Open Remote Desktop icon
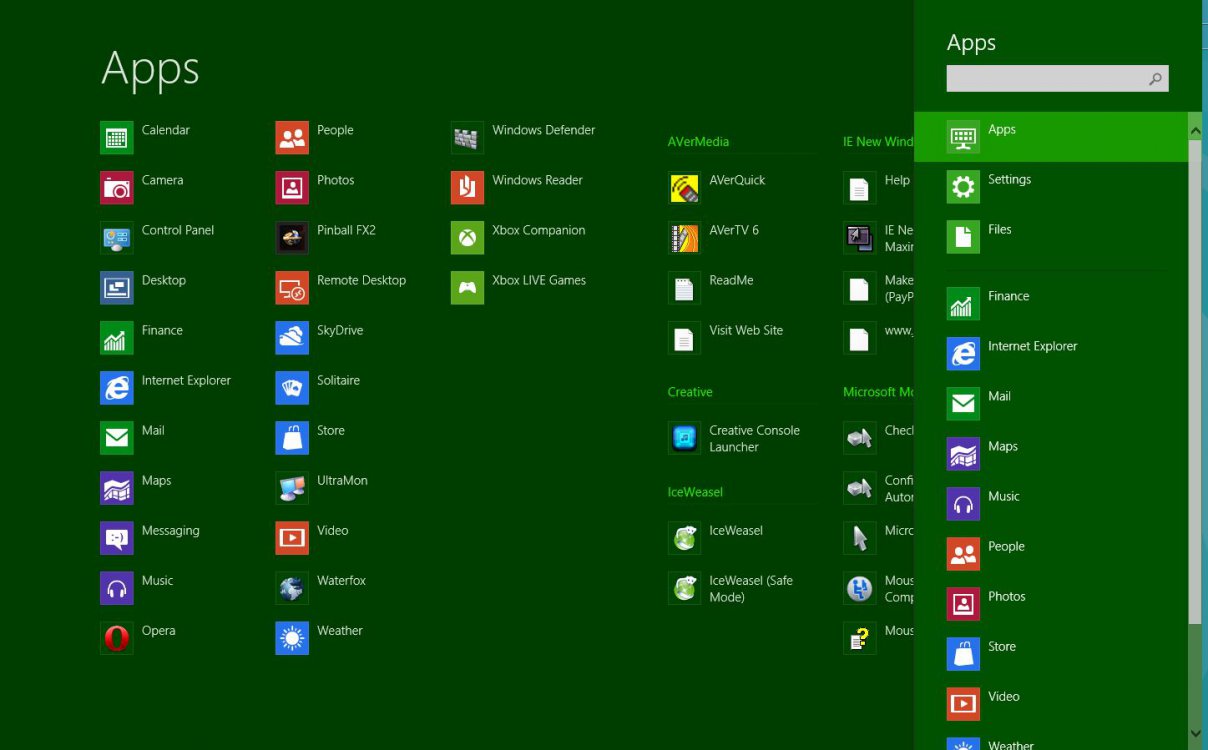 tap(292, 287)
